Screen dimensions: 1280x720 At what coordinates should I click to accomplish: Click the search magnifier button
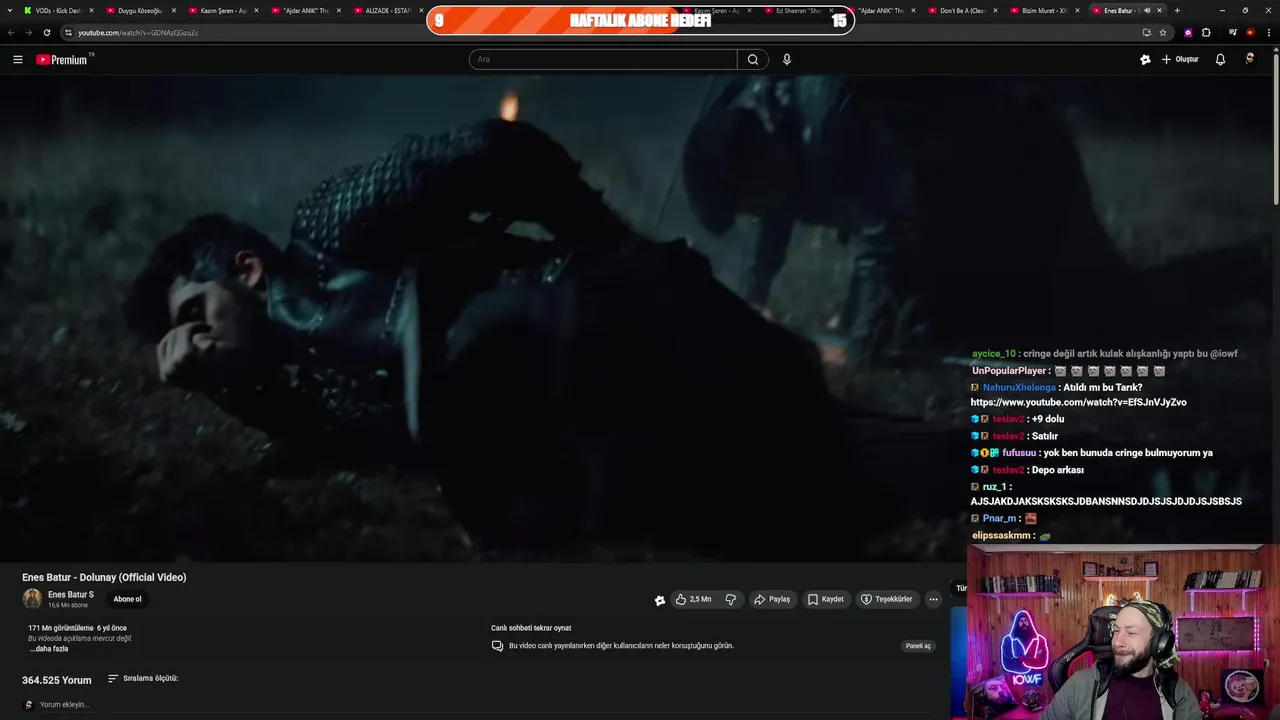point(753,60)
